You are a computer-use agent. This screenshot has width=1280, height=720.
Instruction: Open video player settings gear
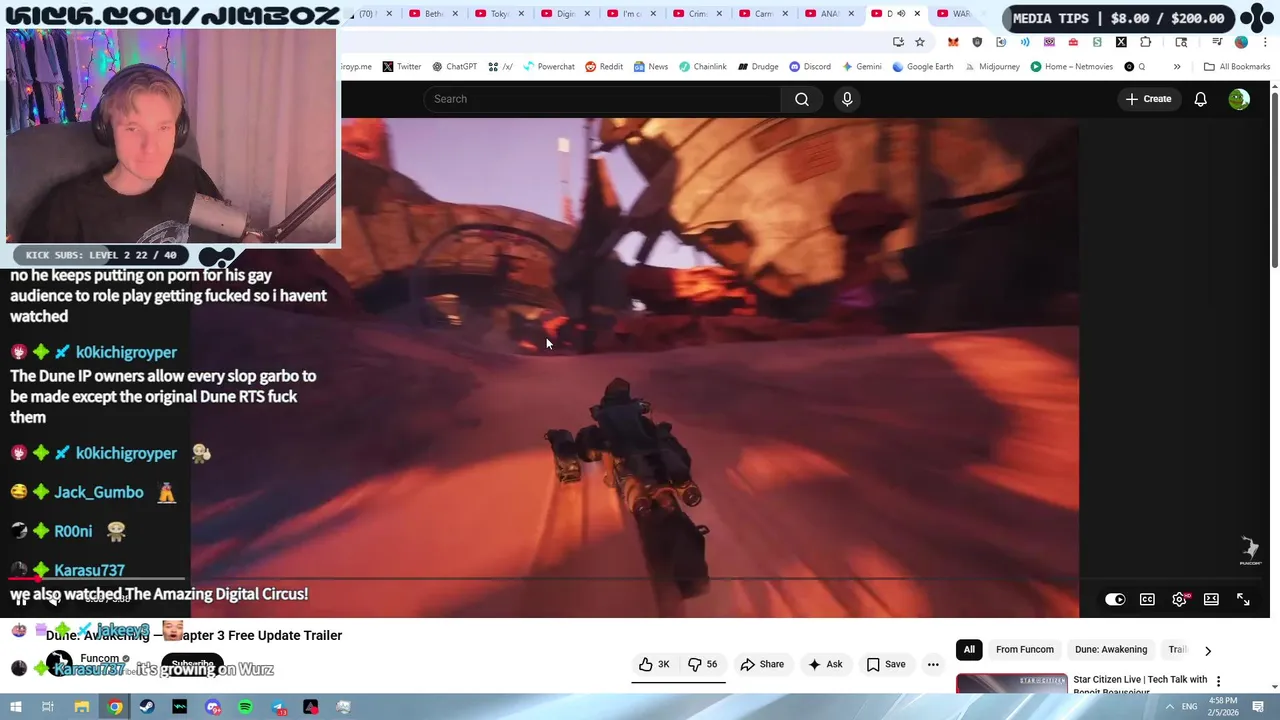pyautogui.click(x=1180, y=599)
